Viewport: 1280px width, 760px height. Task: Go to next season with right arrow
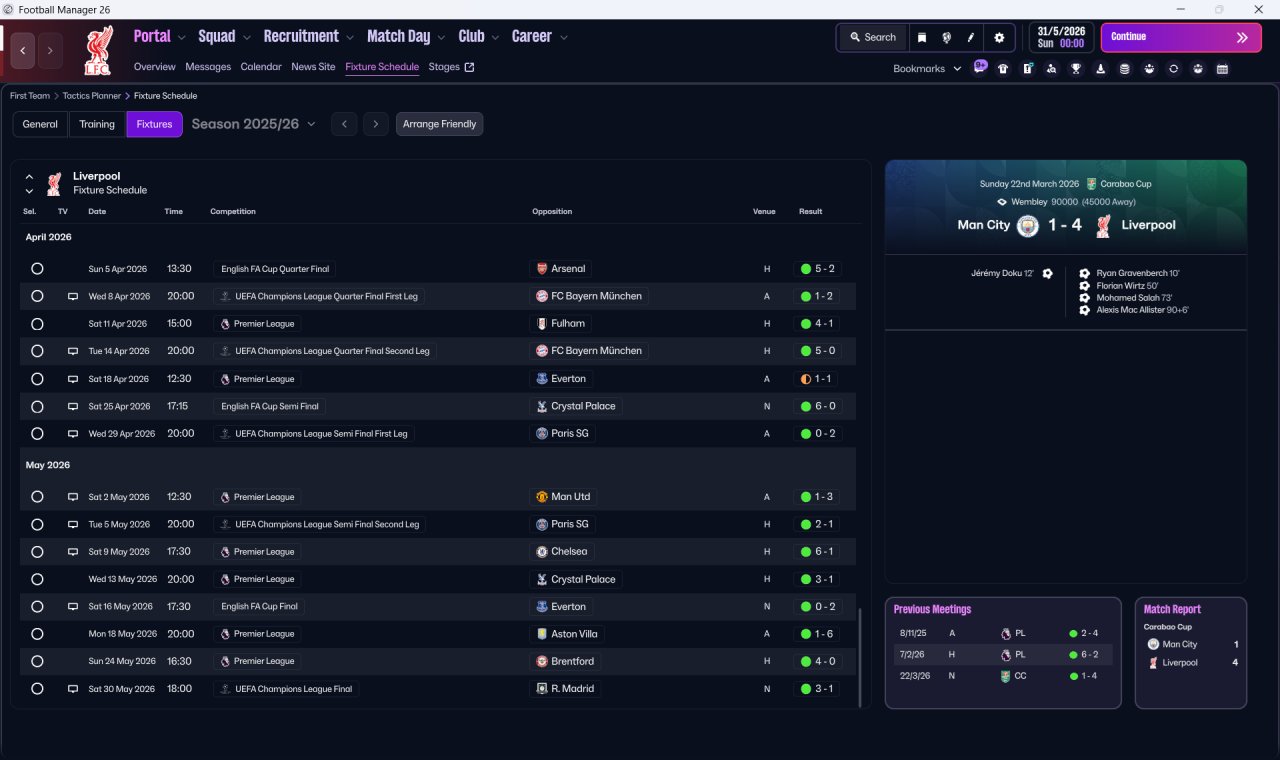(x=375, y=124)
